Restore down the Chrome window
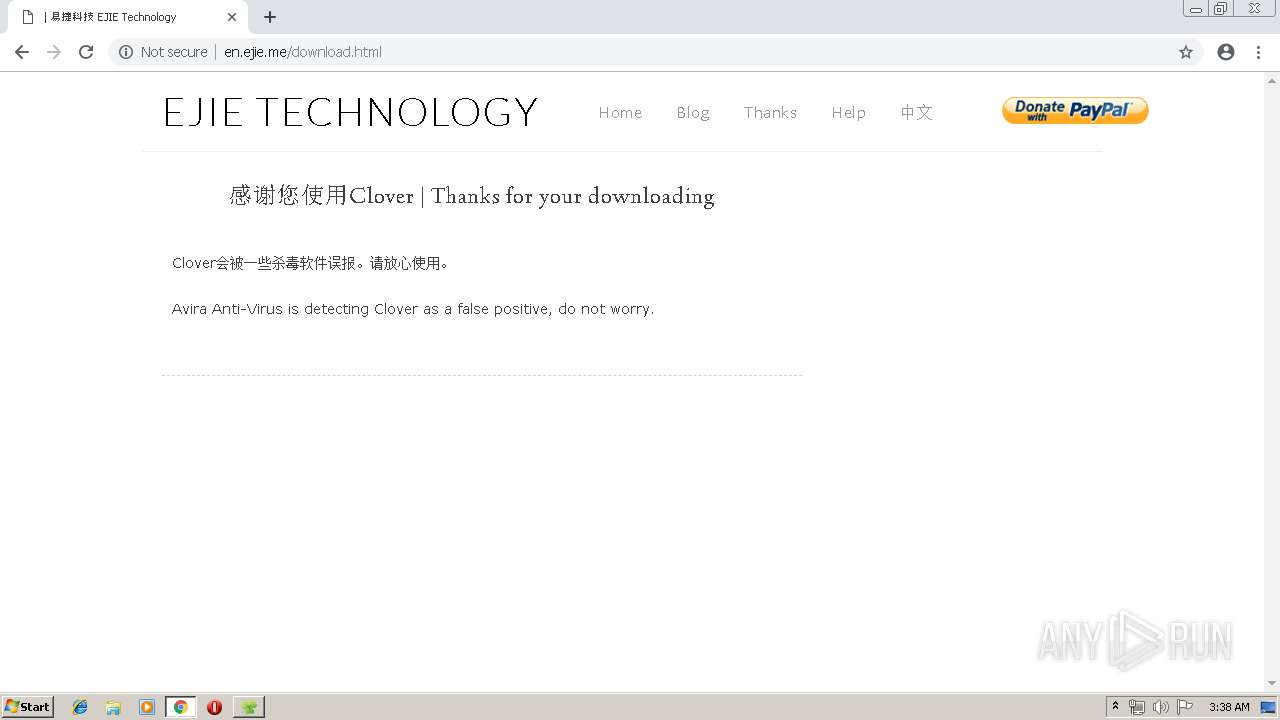The width and height of the screenshot is (1280, 720). pos(1221,9)
